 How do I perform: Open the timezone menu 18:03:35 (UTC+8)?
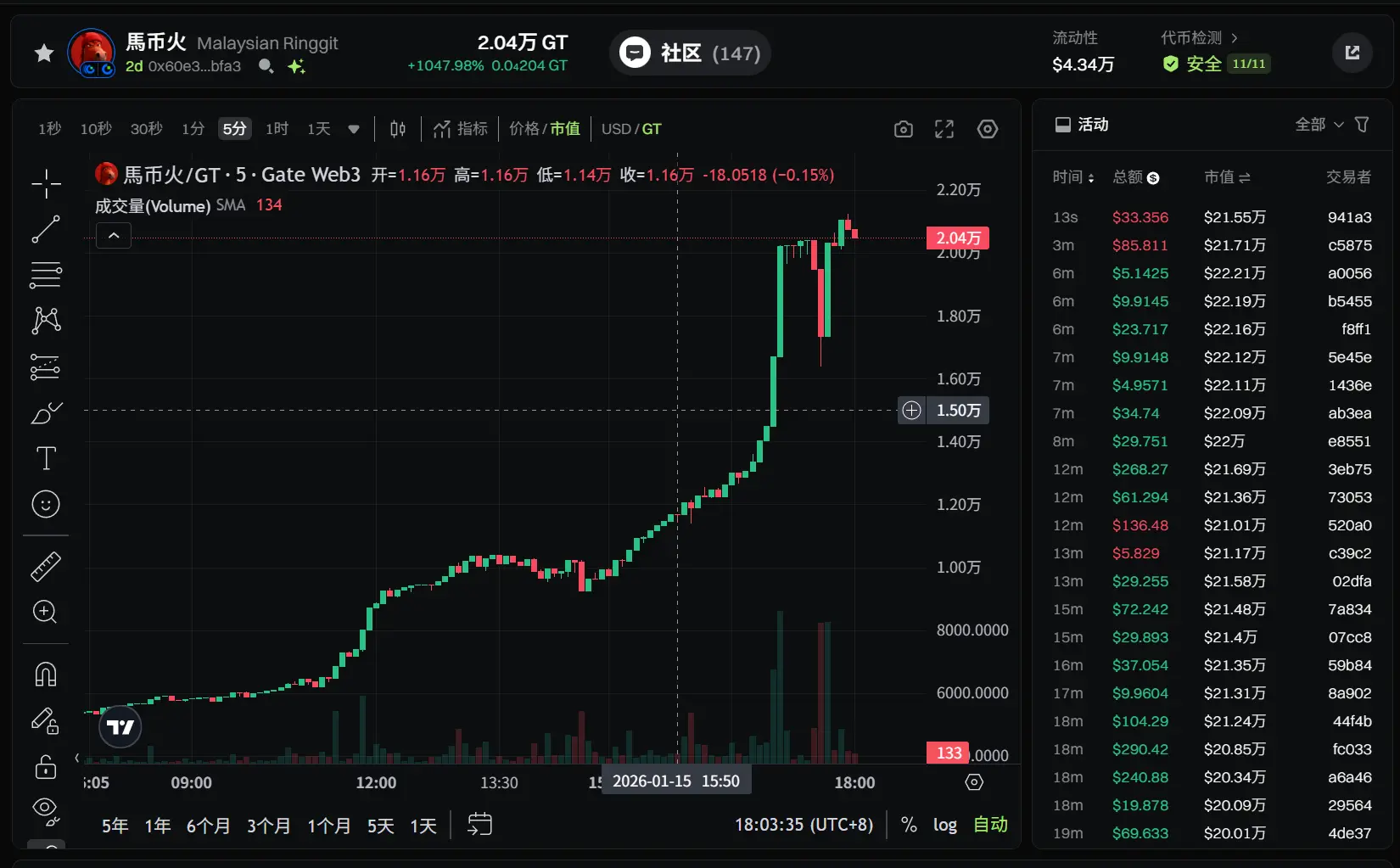tap(804, 825)
